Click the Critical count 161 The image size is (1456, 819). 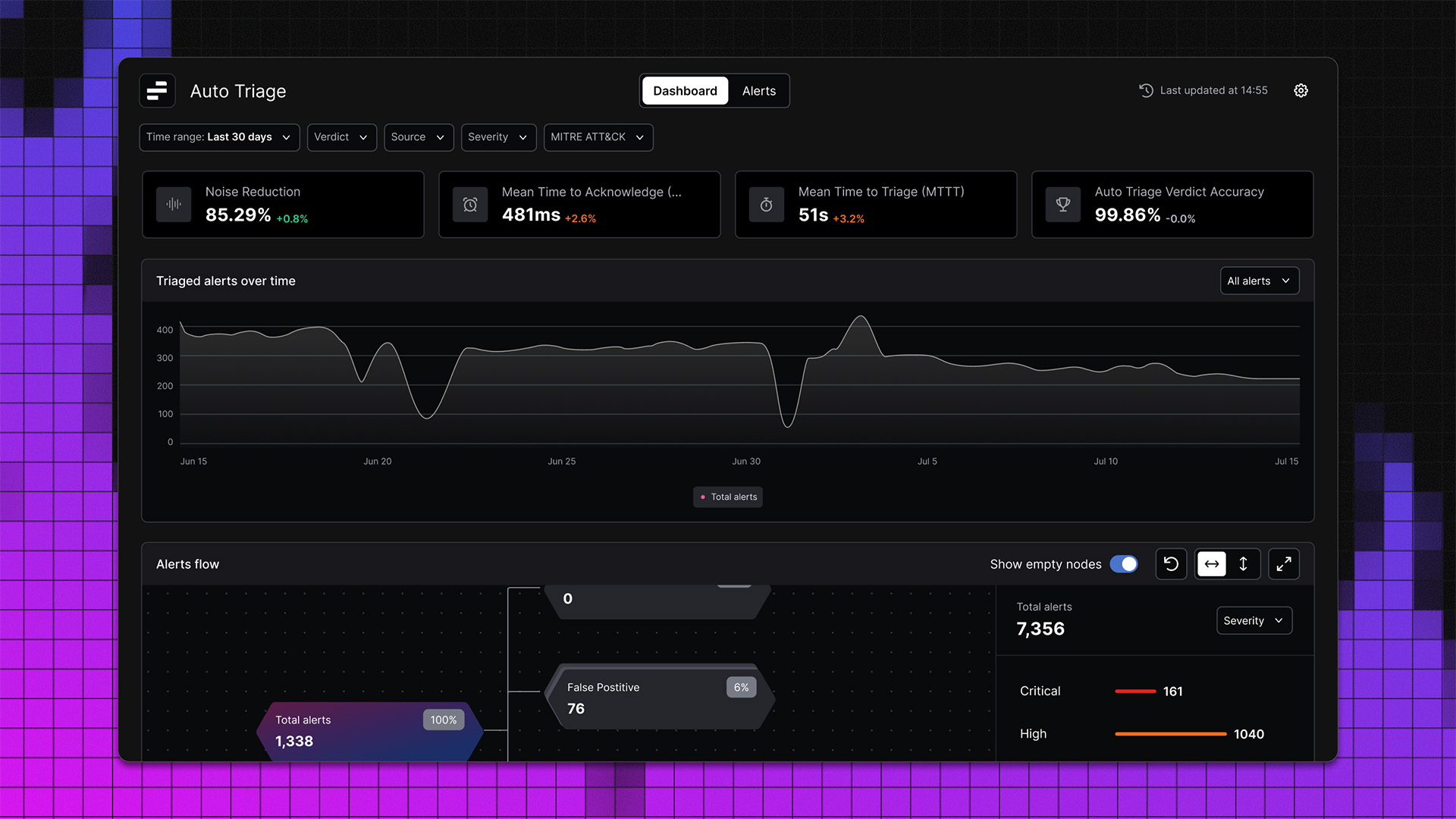[1173, 692]
